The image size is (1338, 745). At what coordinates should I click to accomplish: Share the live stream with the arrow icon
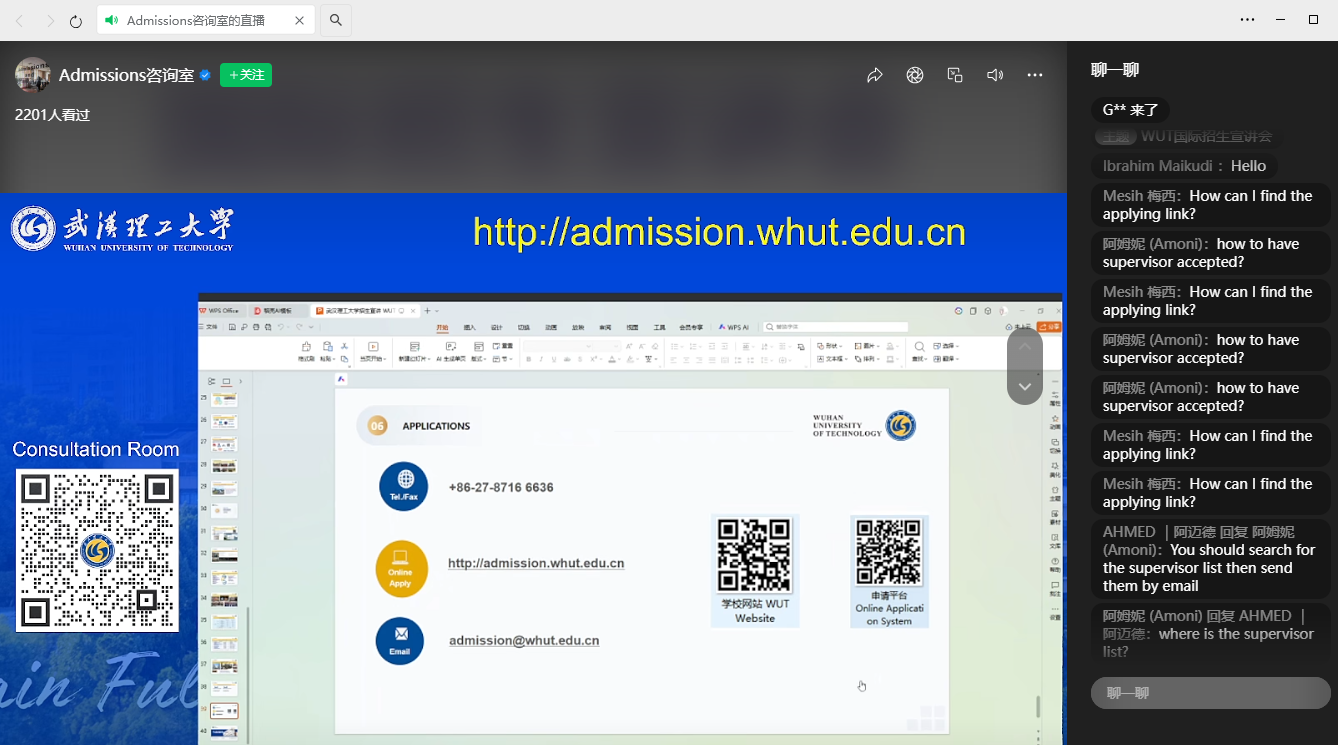pos(875,75)
